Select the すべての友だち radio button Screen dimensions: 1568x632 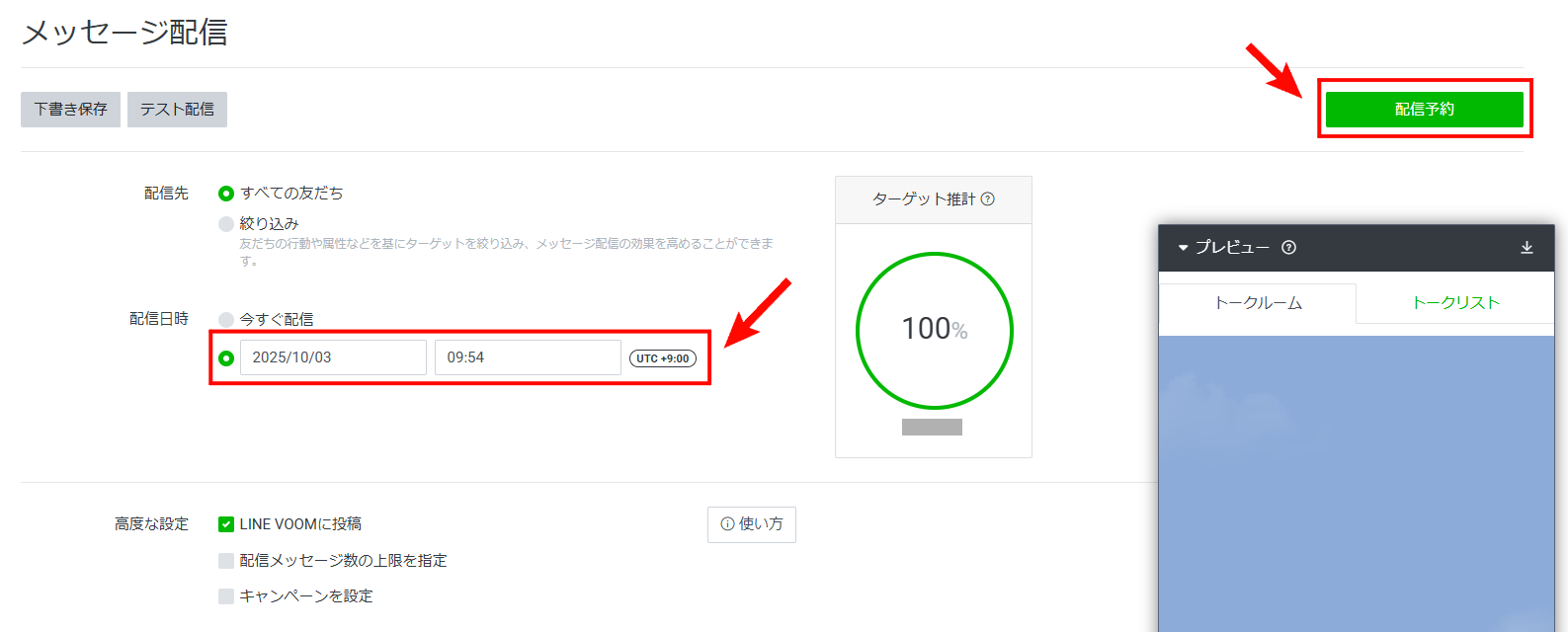coord(226,194)
